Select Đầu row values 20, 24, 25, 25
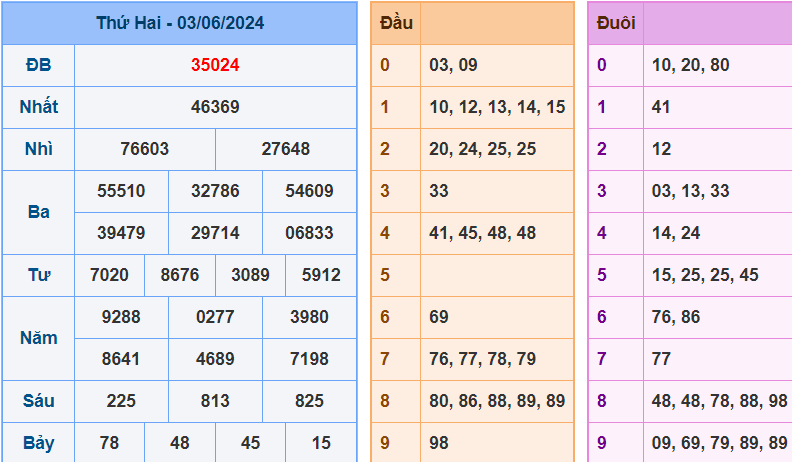The height and width of the screenshot is (462, 792). pyautogui.click(x=482, y=149)
